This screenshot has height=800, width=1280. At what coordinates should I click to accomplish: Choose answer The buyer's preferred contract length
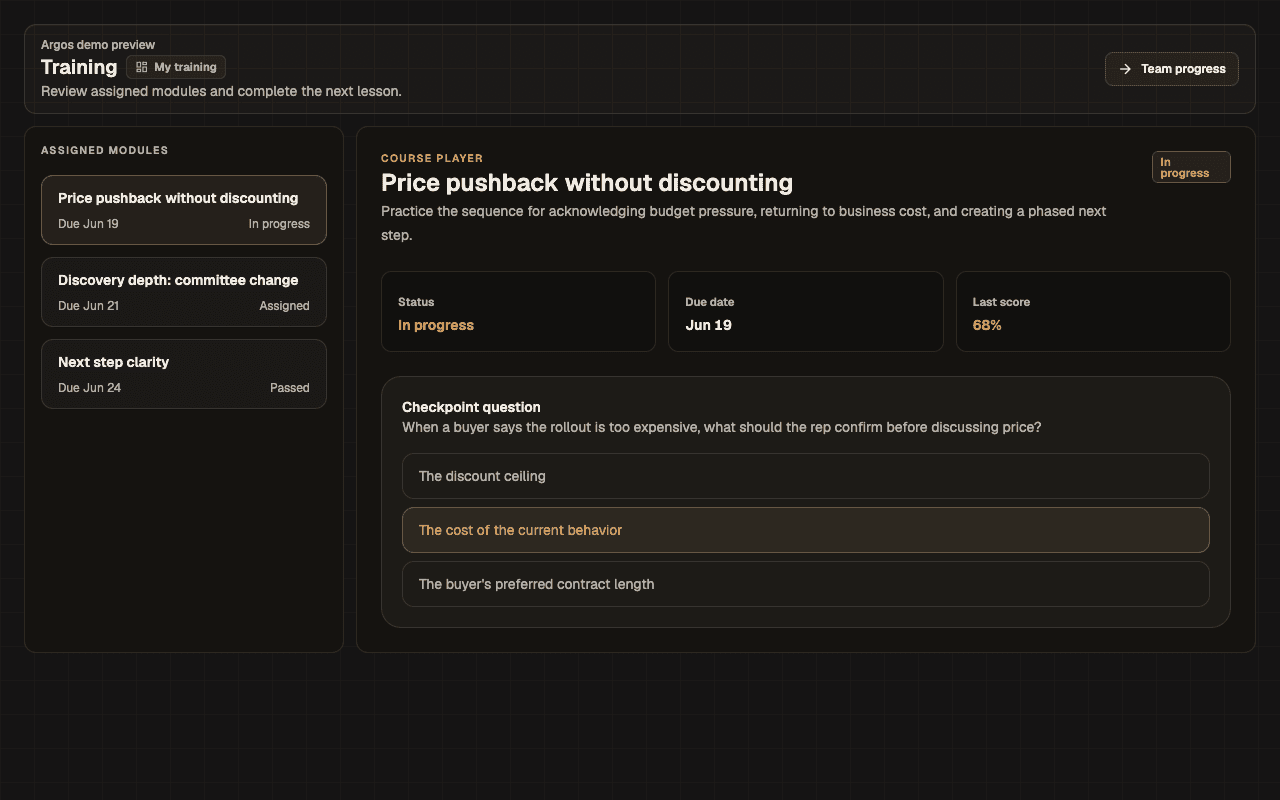[805, 584]
